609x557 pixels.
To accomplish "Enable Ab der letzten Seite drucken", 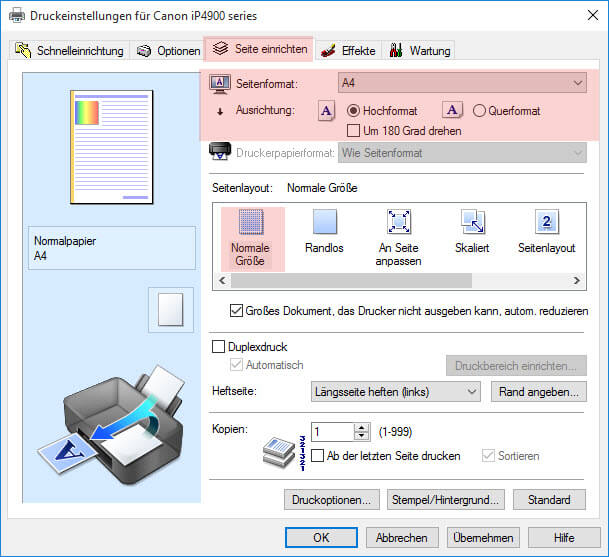I will pos(318,456).
